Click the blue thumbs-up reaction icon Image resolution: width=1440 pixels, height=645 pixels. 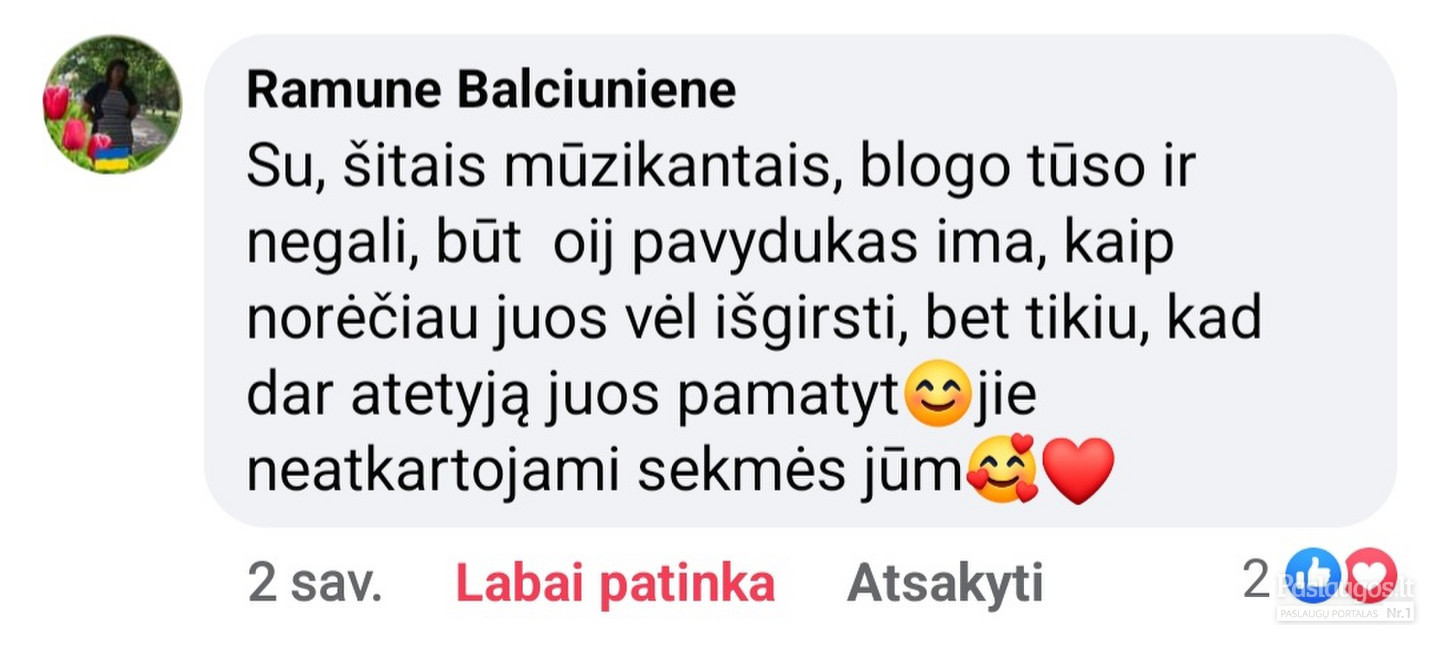coord(1313,577)
